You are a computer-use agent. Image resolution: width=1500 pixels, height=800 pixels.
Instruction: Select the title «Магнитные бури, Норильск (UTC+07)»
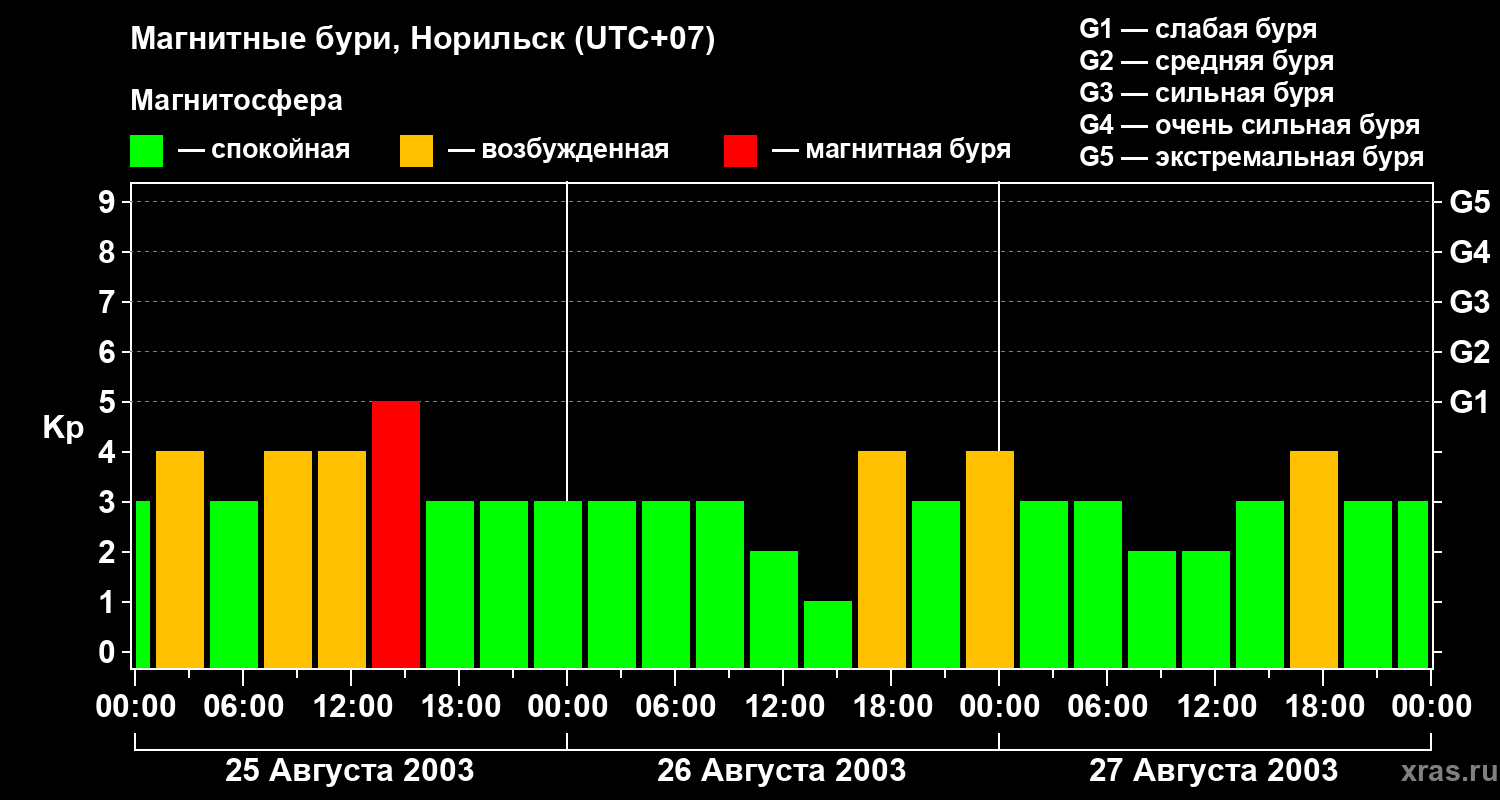coord(423,40)
